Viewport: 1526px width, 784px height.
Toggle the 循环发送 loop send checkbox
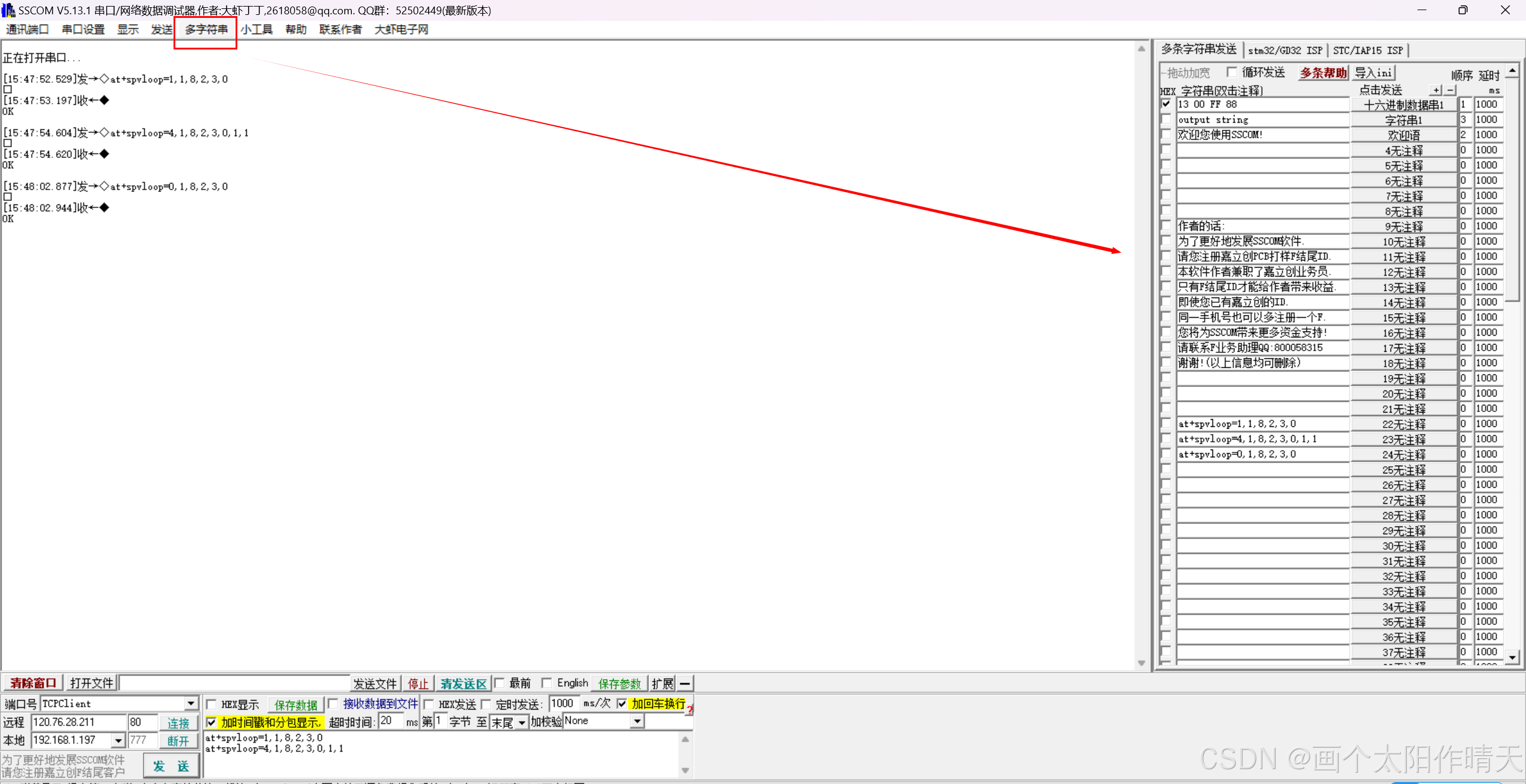[x=1232, y=72]
